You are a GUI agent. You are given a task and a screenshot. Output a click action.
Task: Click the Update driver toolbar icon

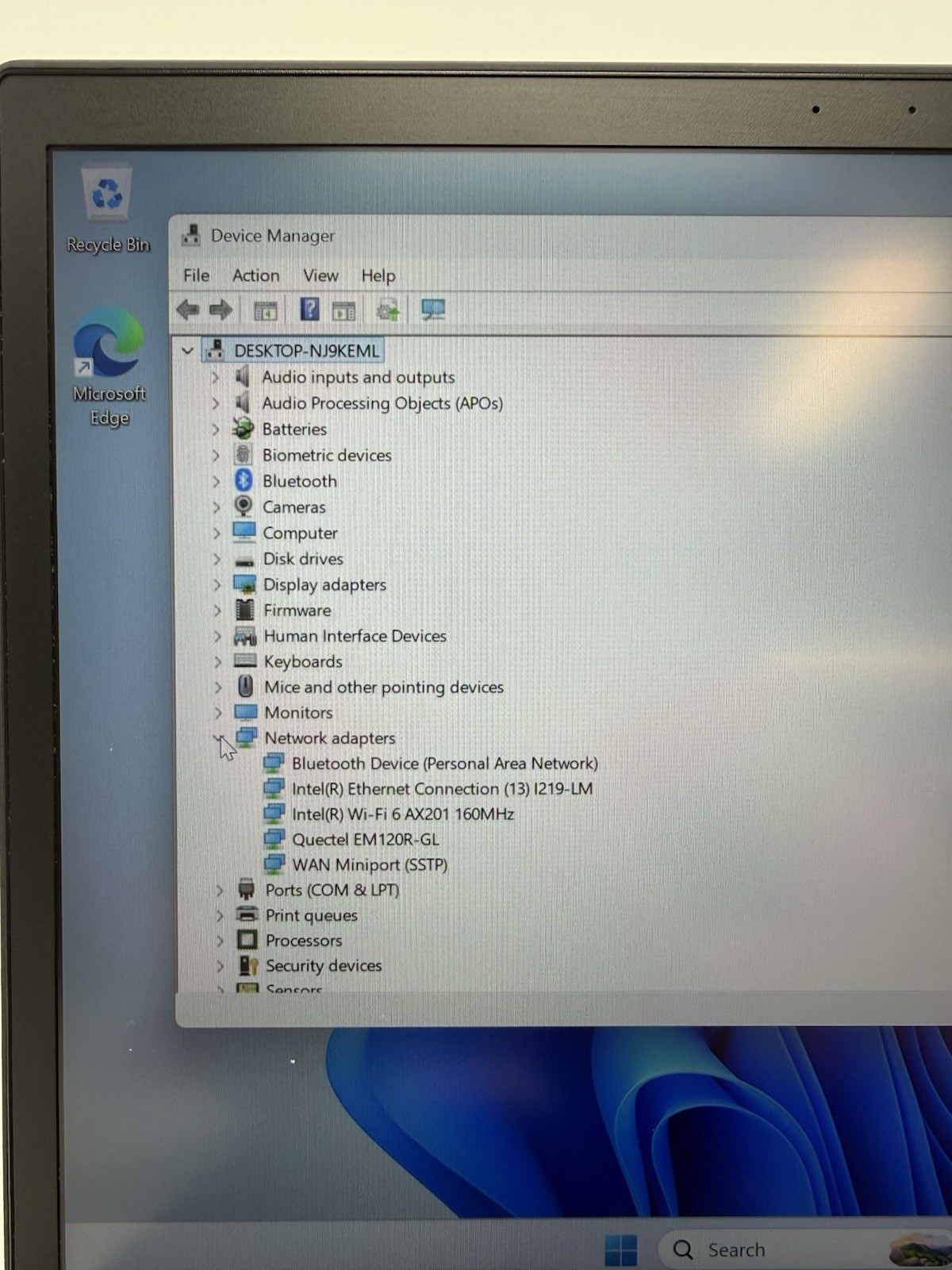(x=388, y=310)
